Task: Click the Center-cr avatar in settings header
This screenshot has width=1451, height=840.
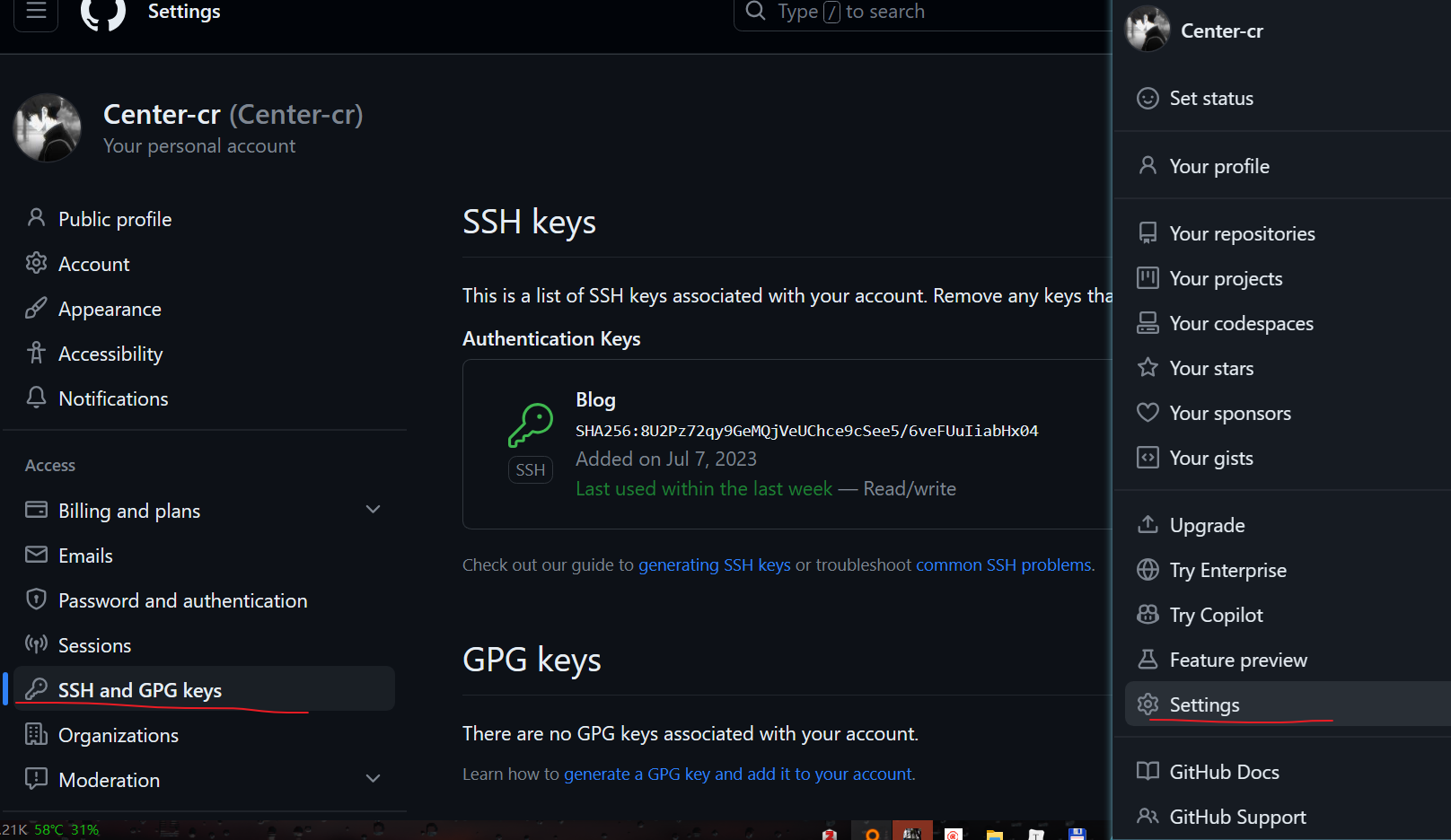Action: coord(48,128)
